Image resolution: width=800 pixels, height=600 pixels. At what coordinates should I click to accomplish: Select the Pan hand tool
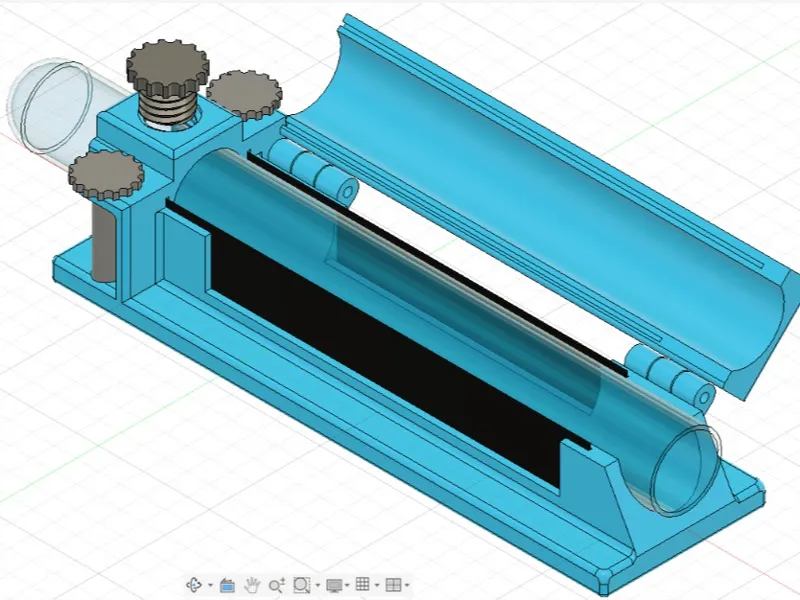[x=252, y=585]
